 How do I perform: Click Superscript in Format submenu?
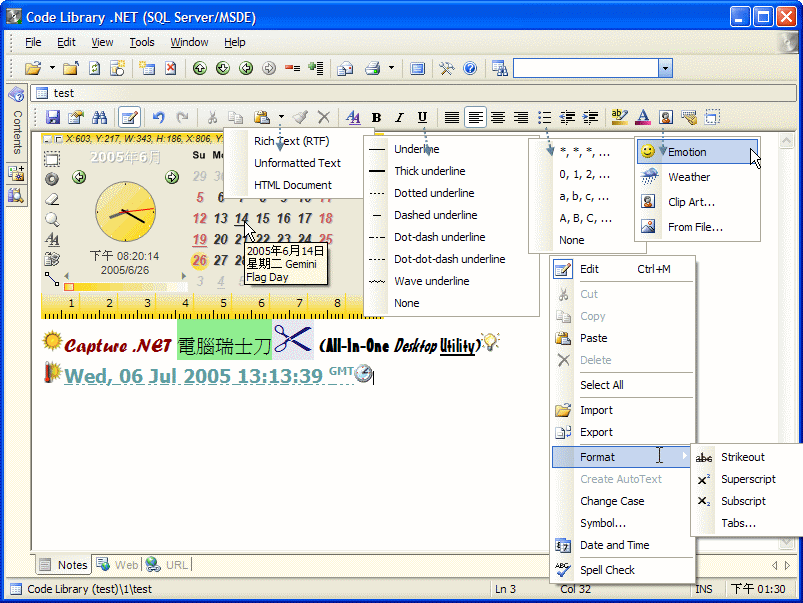point(748,479)
